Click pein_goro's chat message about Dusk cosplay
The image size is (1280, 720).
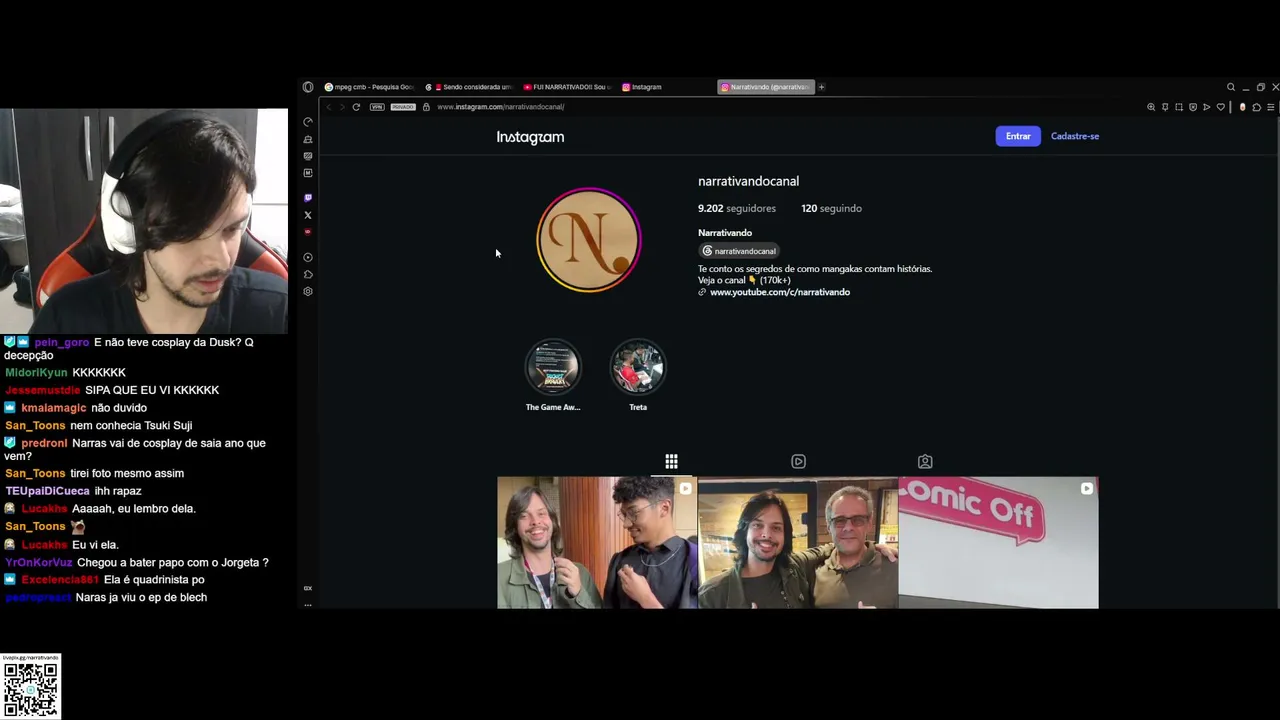(130, 348)
